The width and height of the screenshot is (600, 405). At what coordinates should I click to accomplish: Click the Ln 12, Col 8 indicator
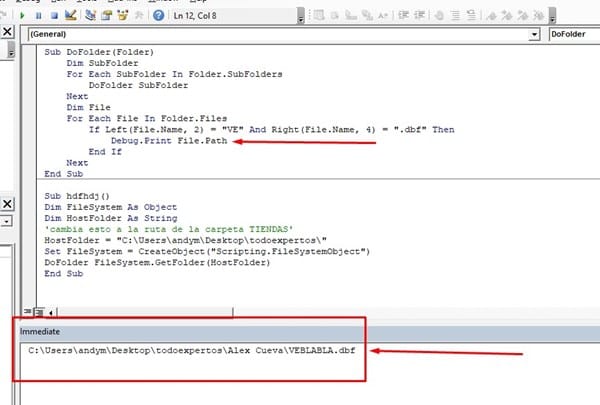click(195, 16)
